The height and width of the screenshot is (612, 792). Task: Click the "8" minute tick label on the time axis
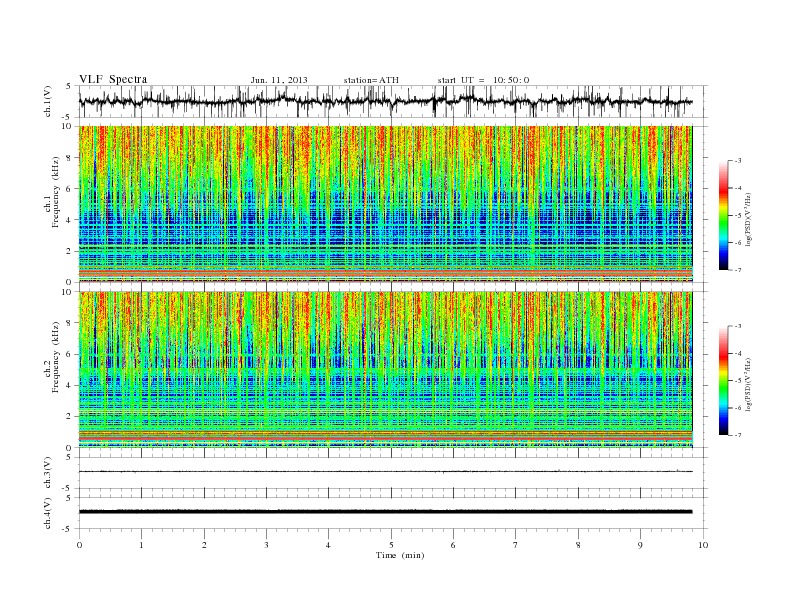[x=578, y=545]
